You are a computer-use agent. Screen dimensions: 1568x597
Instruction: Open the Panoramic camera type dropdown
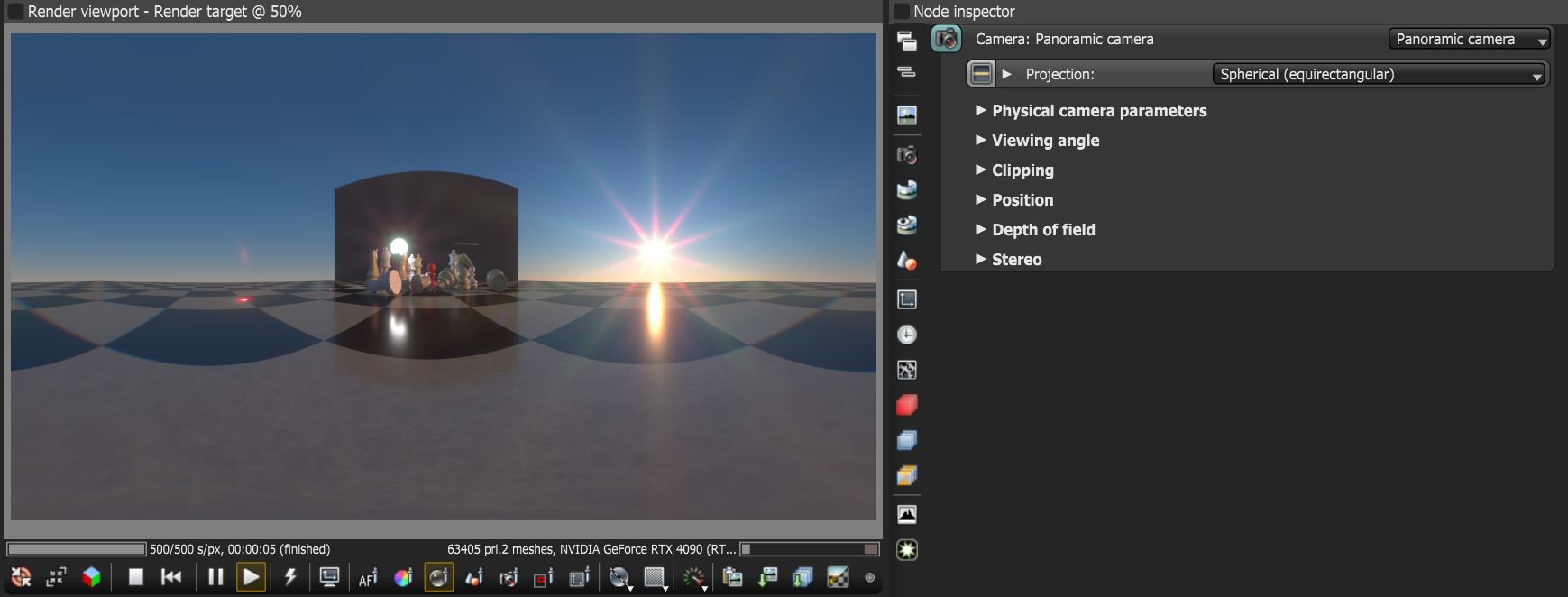1469,40
